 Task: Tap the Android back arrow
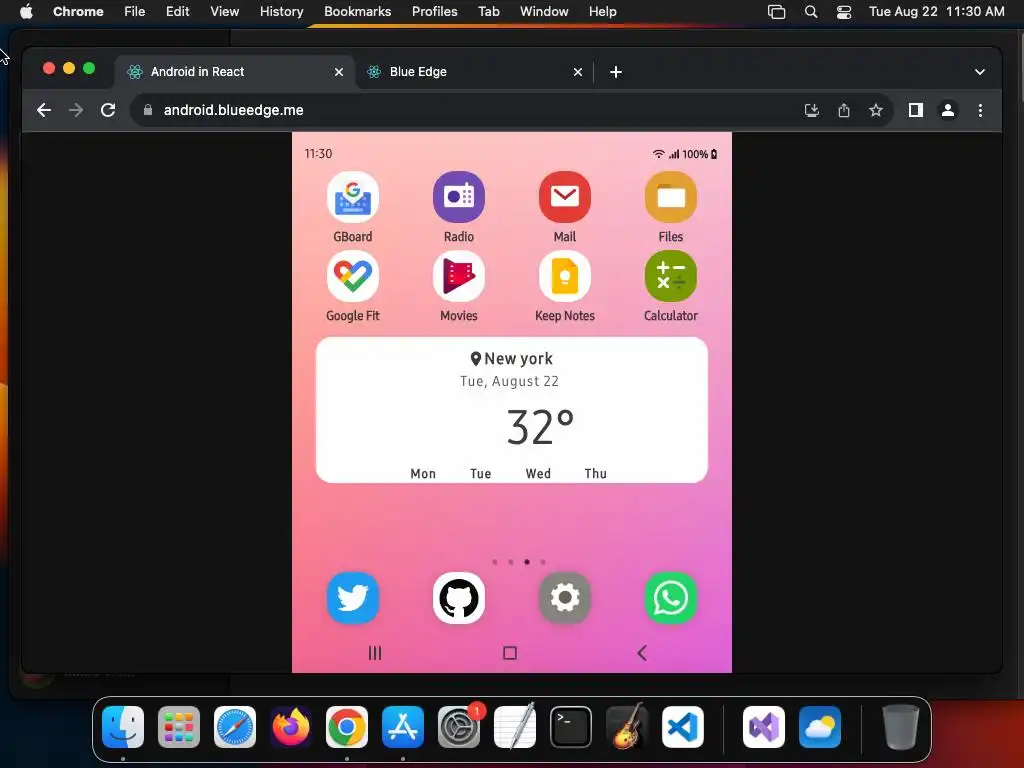(642, 652)
